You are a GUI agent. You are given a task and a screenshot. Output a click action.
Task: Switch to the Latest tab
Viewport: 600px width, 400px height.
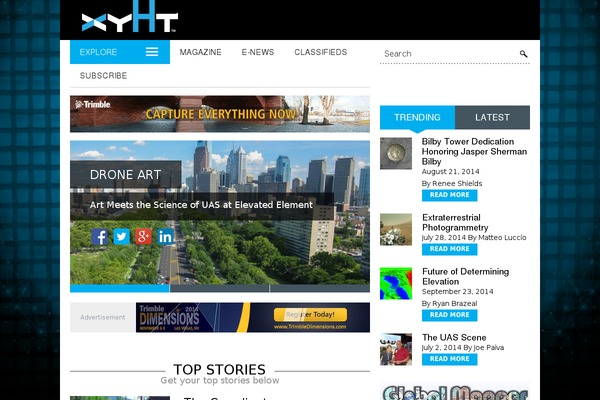click(x=492, y=118)
